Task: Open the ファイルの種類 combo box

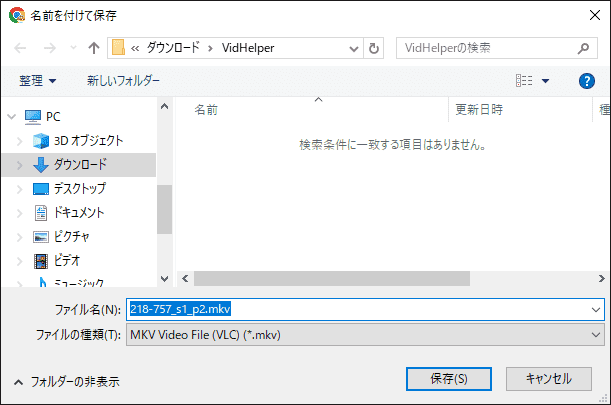Action: pyautogui.click(x=365, y=335)
